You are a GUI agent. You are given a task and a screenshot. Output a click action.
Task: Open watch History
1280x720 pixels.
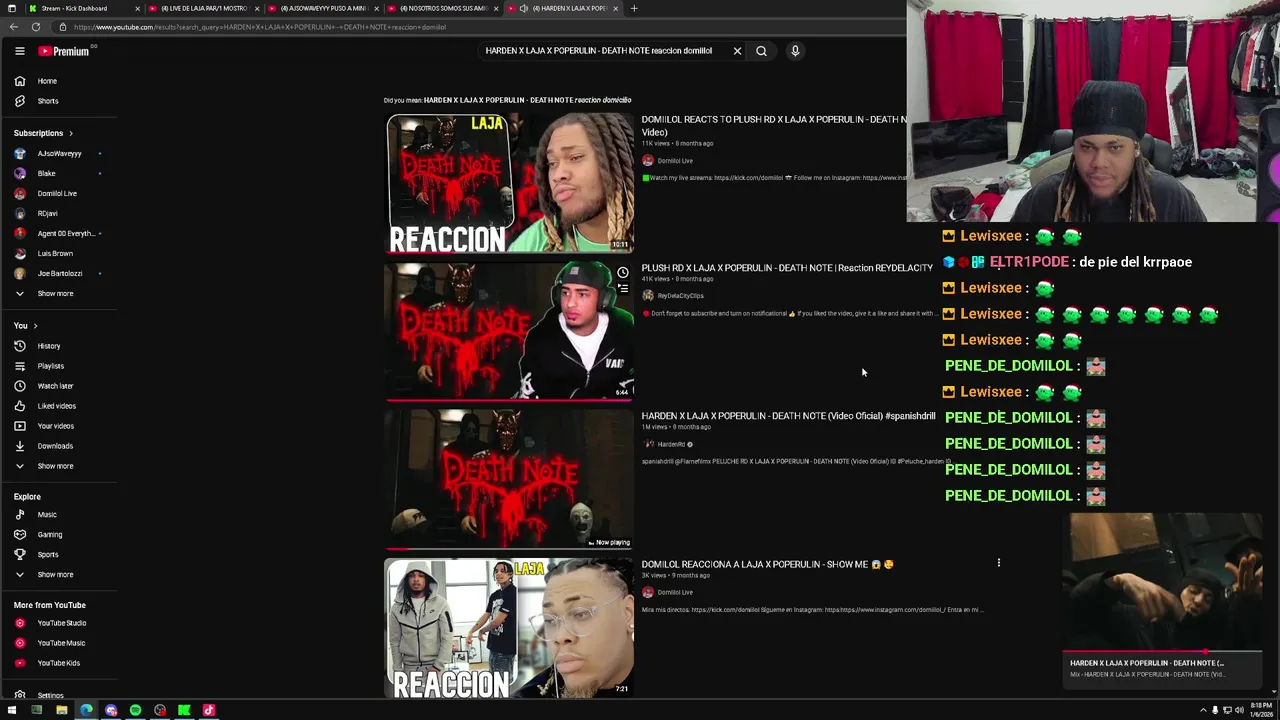tap(48, 346)
